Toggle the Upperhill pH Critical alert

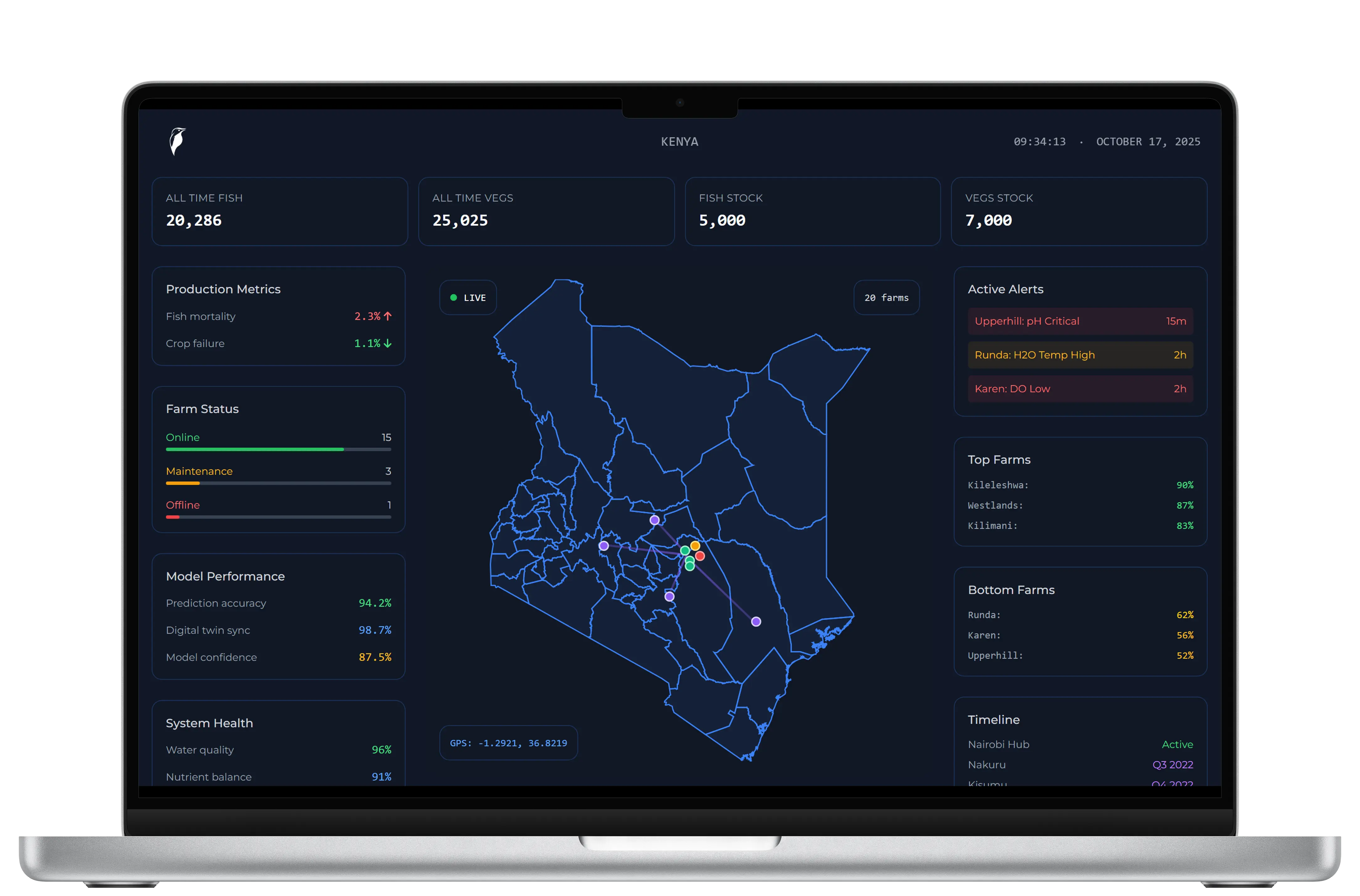(1080, 321)
